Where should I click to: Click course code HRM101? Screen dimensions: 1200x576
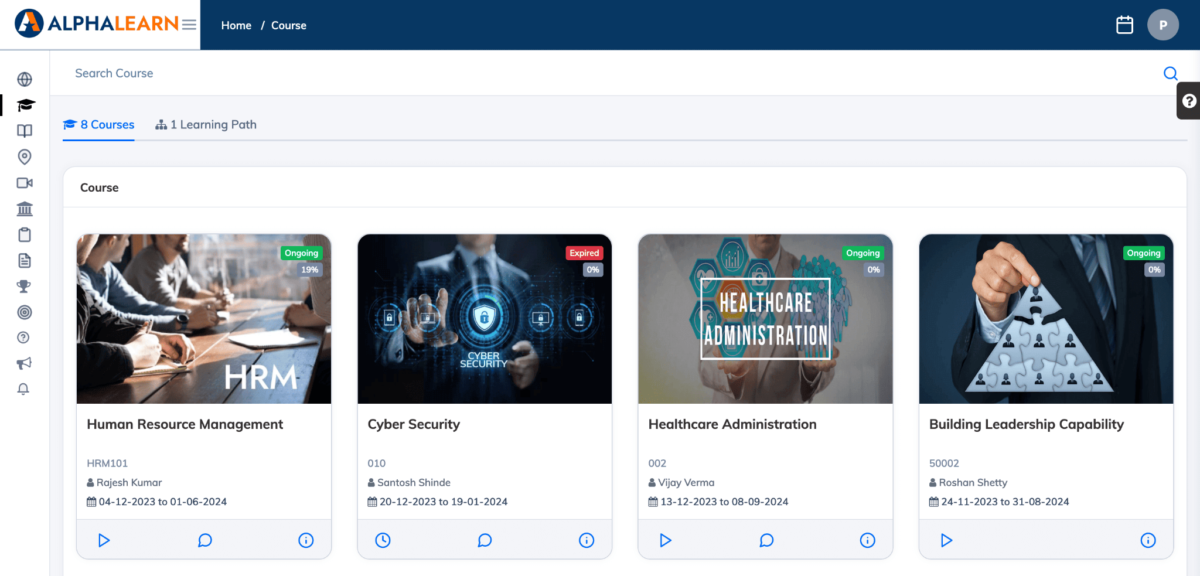pos(108,463)
